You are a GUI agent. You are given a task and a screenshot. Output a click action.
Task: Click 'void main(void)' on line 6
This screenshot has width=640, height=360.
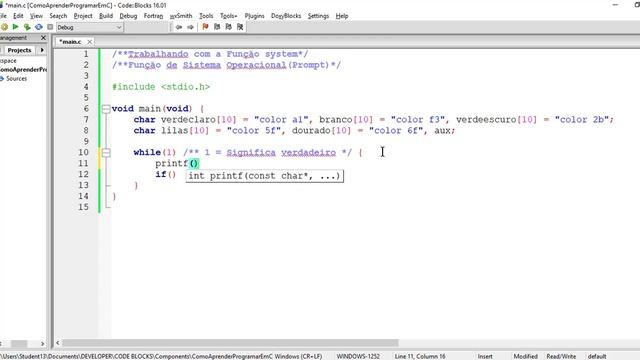coord(152,109)
